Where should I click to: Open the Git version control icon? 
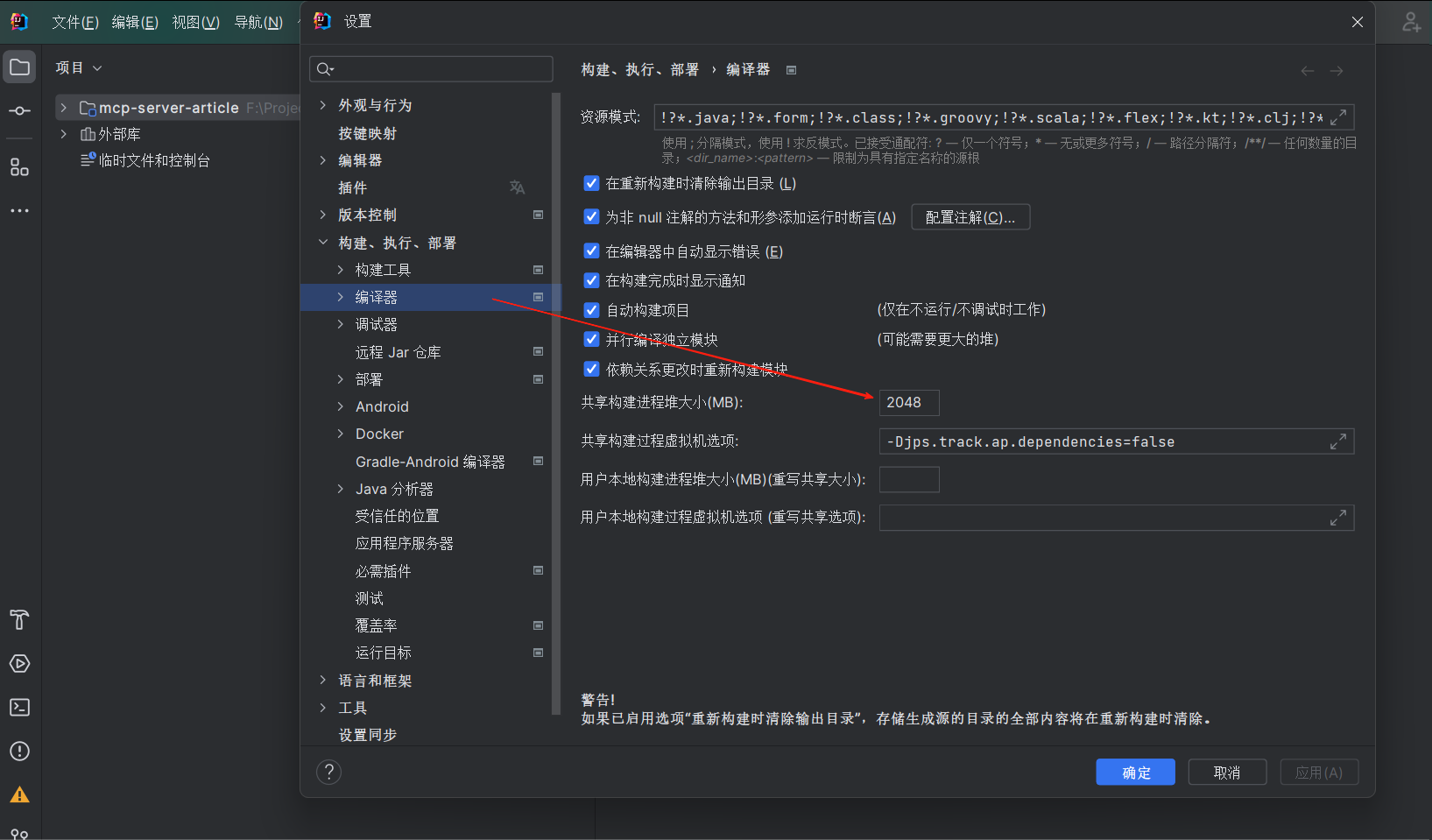pyautogui.click(x=19, y=834)
